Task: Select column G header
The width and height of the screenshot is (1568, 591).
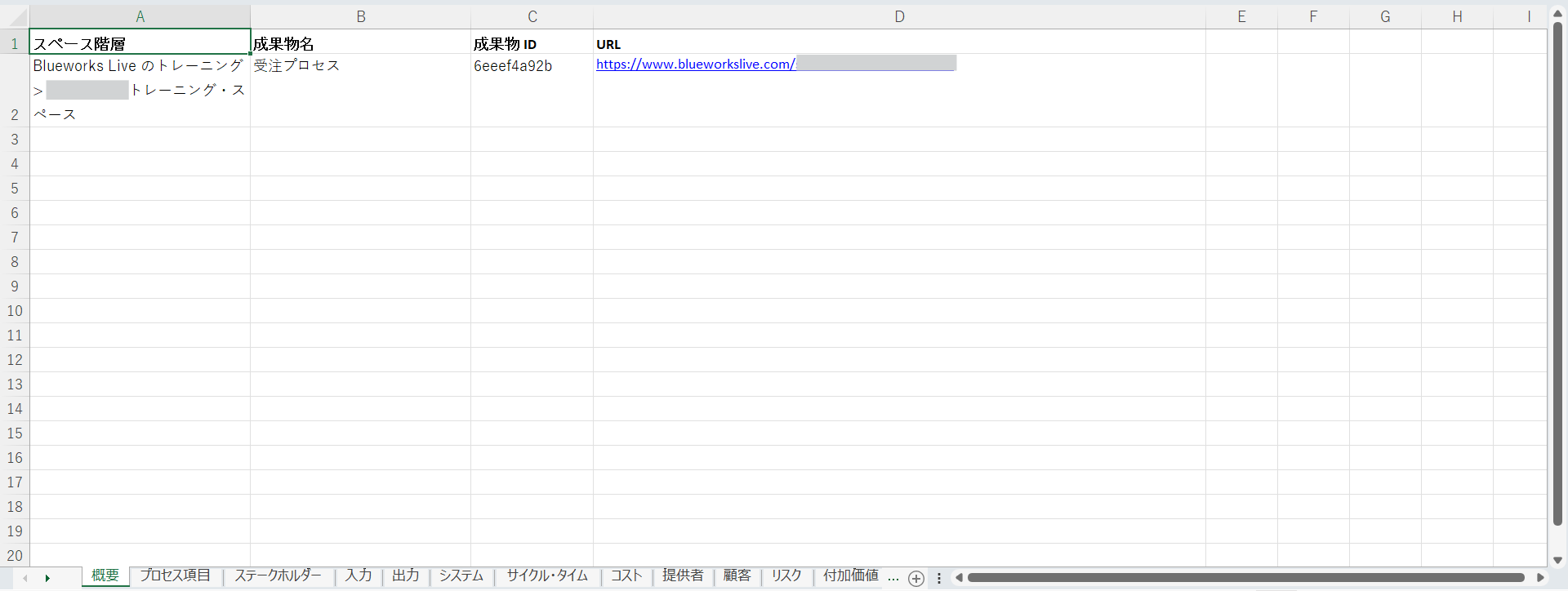Action: pyautogui.click(x=1385, y=17)
